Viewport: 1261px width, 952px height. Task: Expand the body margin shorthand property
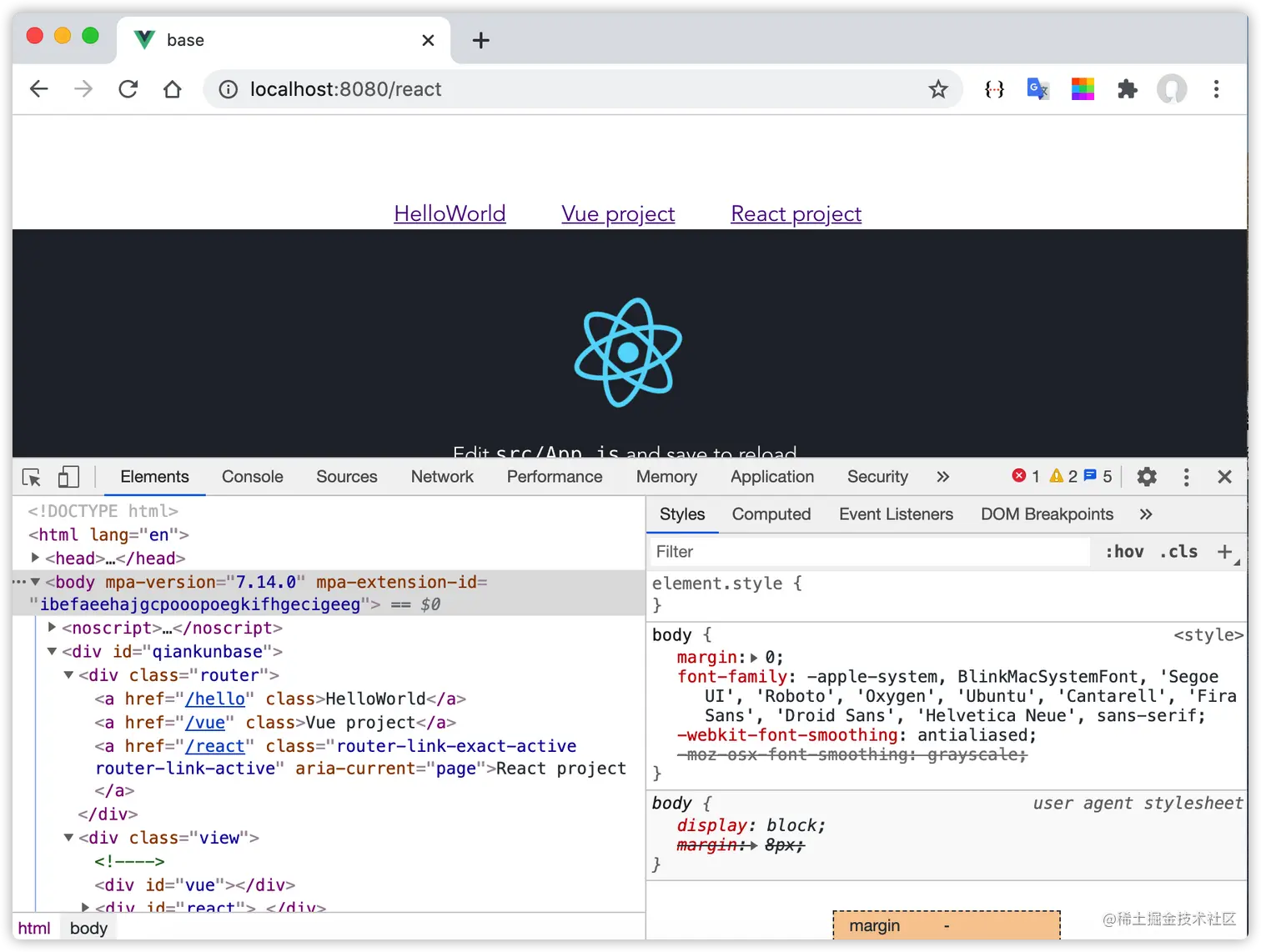[x=754, y=658]
